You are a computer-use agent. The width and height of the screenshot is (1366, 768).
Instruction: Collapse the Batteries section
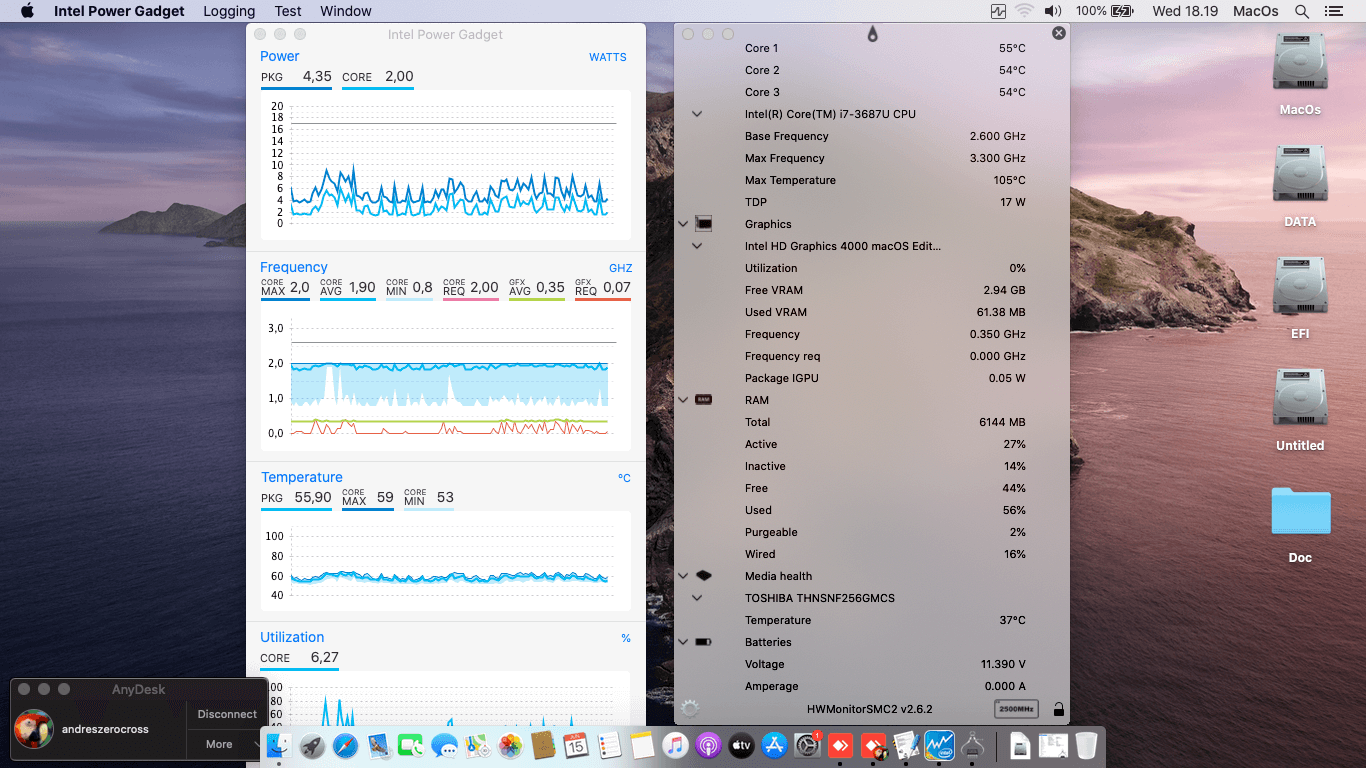[x=683, y=642]
